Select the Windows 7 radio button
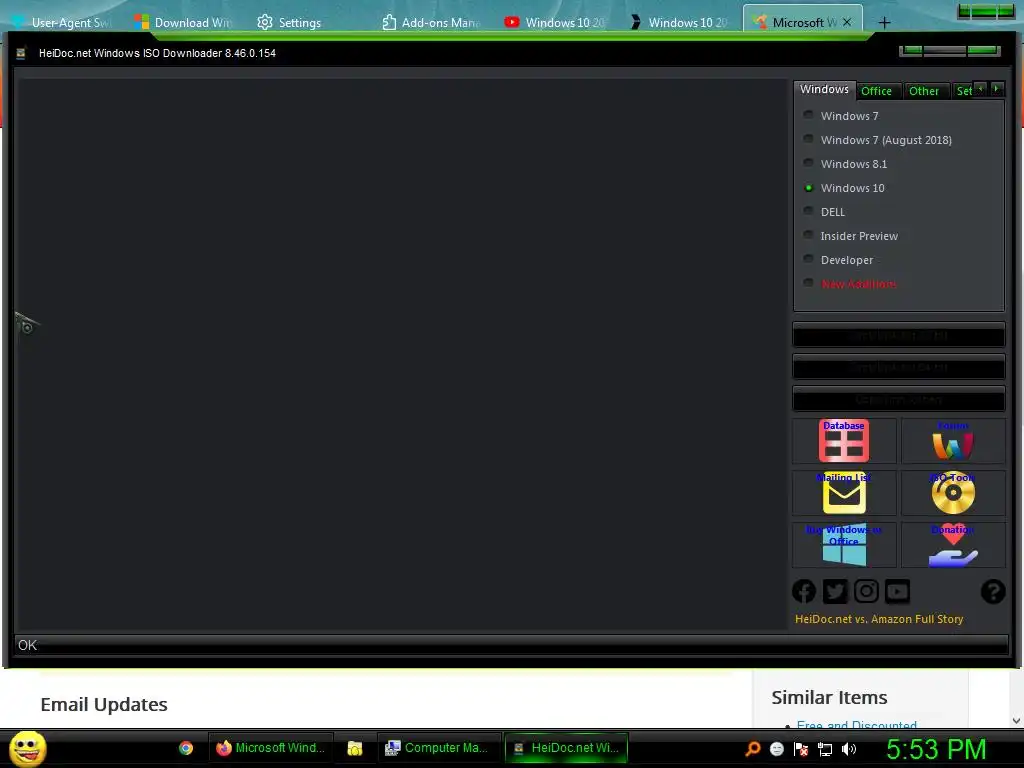Image resolution: width=1024 pixels, height=768 pixels. point(808,115)
